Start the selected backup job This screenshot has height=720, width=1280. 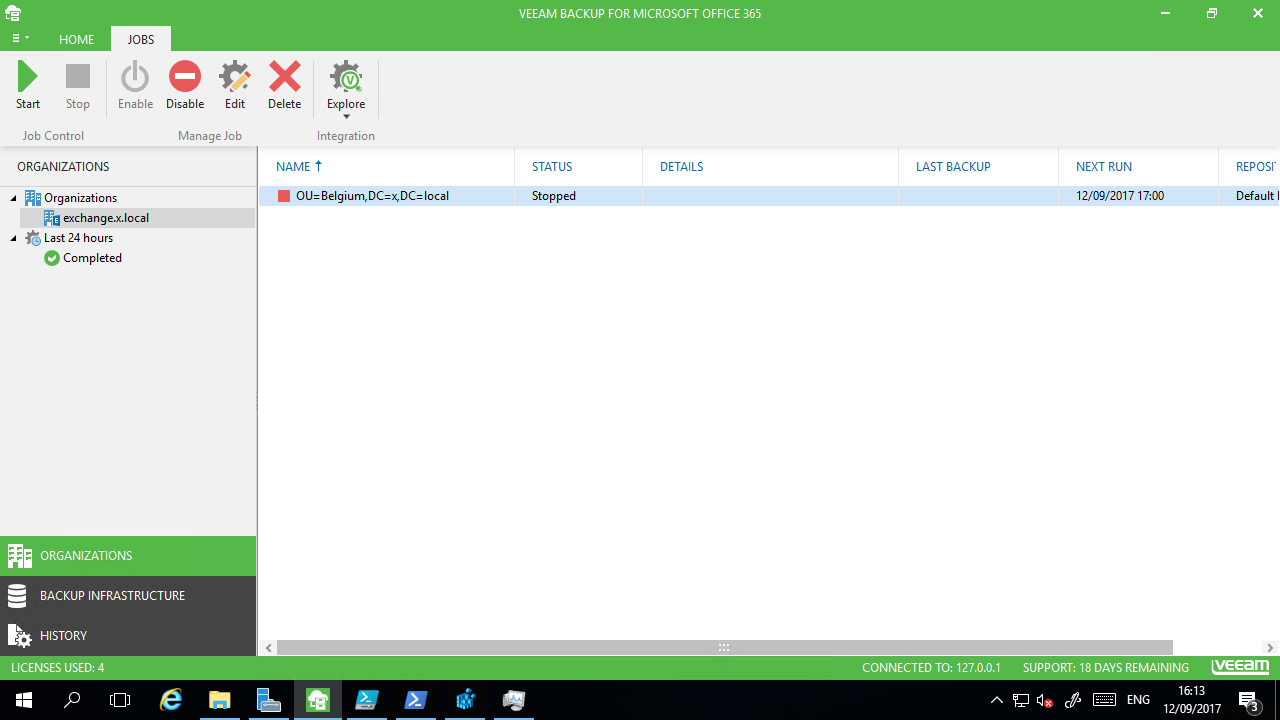(x=28, y=85)
